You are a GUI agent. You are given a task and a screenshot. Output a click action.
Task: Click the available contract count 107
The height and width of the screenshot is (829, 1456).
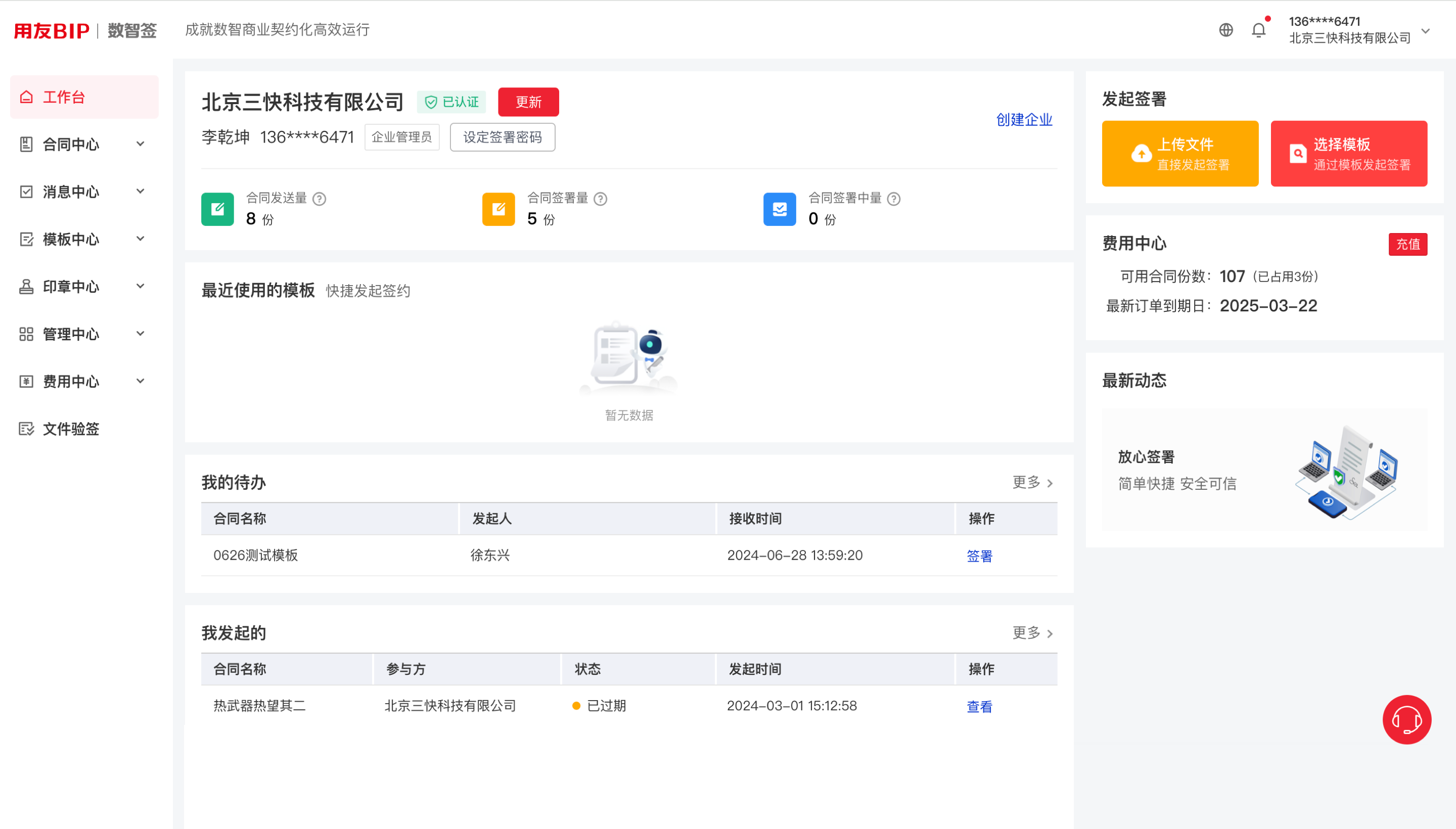[x=1232, y=276]
